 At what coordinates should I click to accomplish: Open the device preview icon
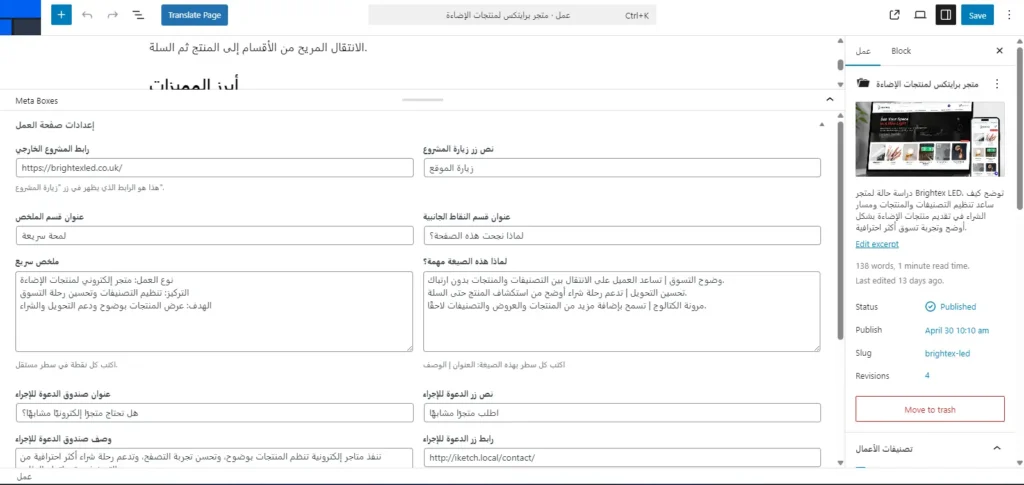[x=920, y=14]
